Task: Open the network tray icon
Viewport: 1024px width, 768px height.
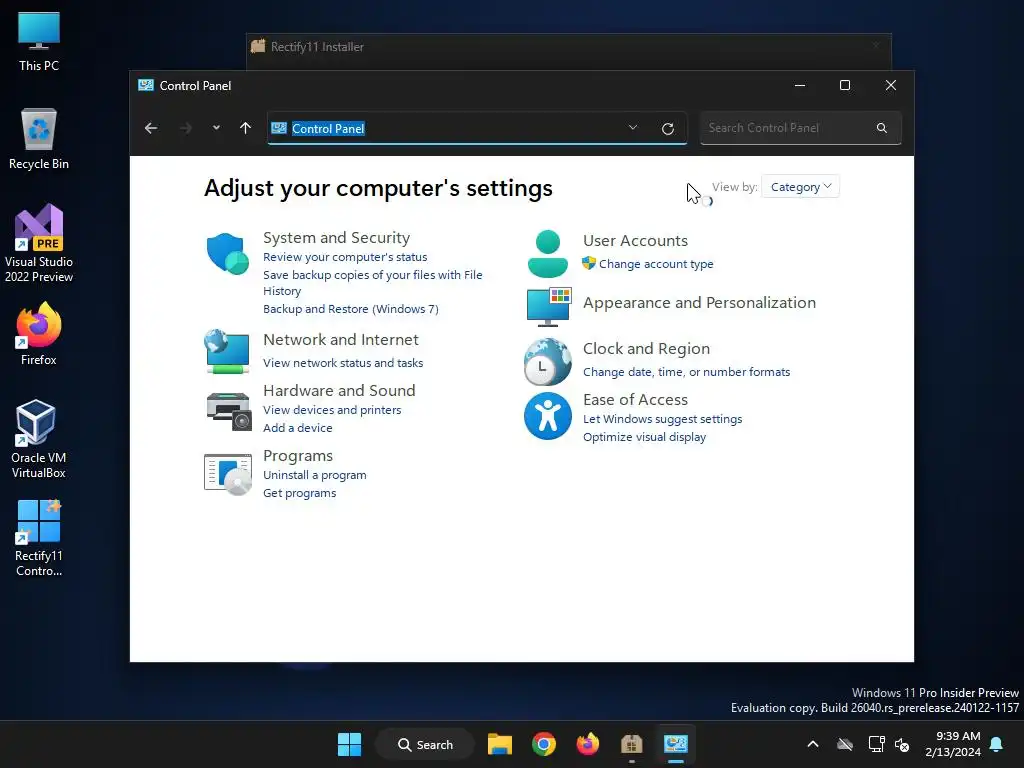Action: [876, 744]
